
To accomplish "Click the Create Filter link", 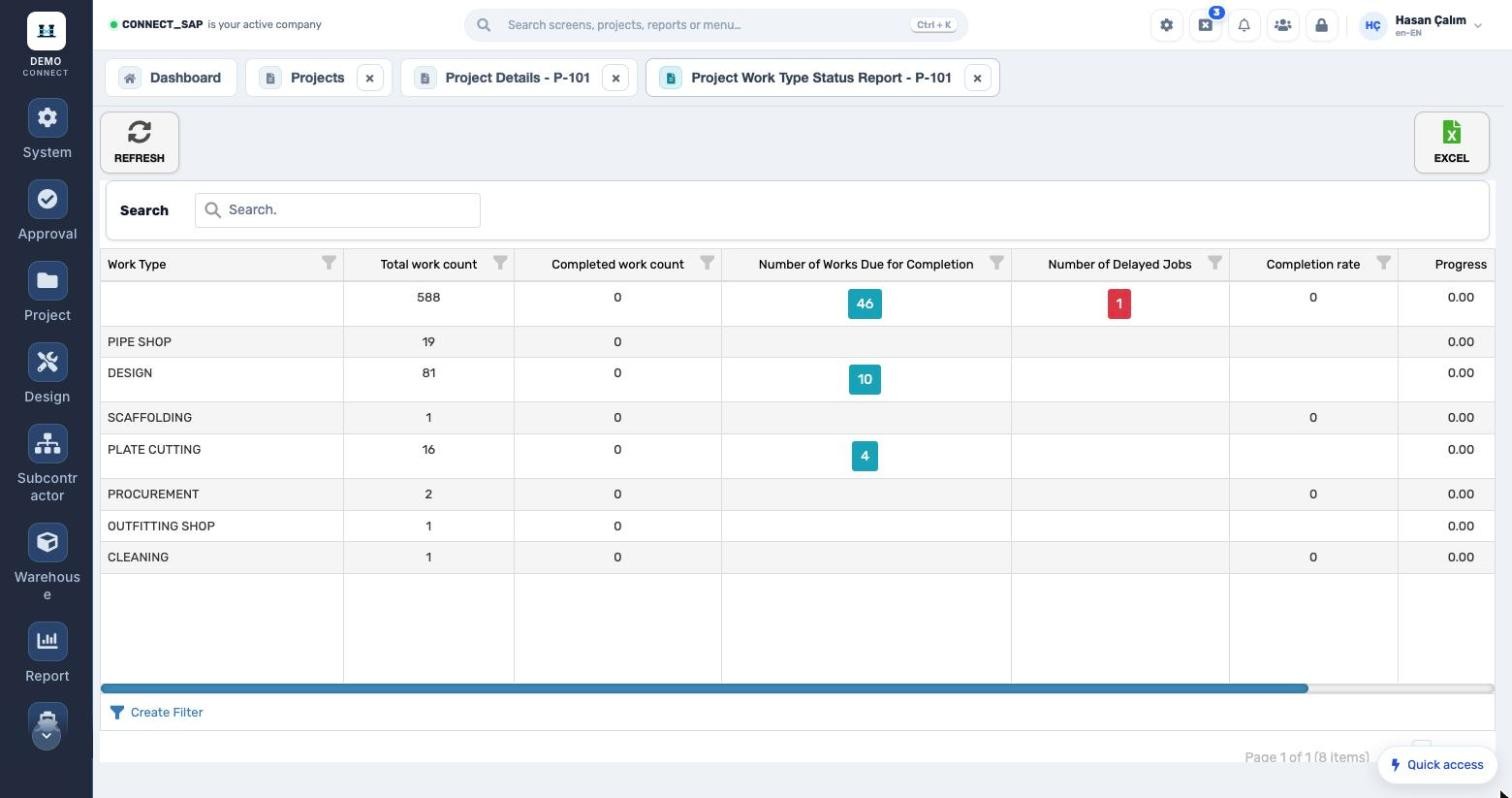I will tap(156, 712).
